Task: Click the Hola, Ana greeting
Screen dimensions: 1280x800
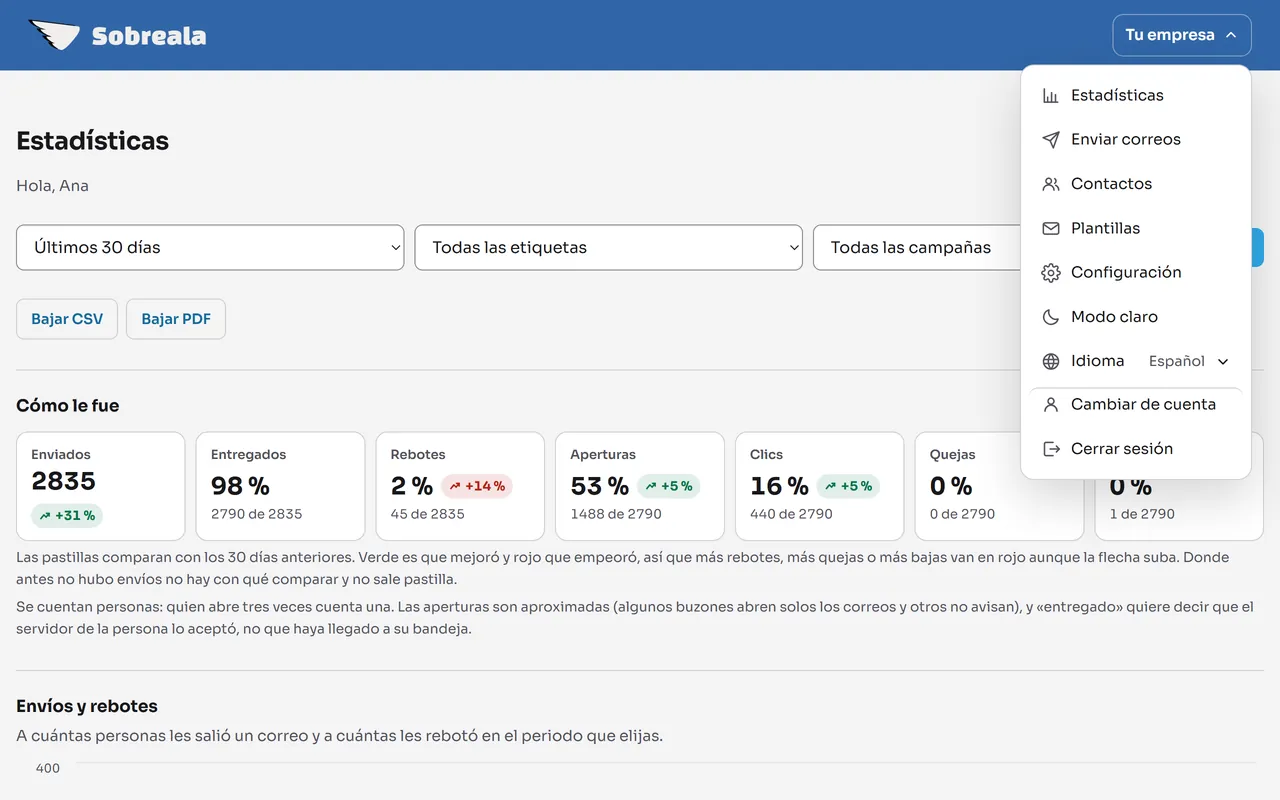Action: click(52, 186)
